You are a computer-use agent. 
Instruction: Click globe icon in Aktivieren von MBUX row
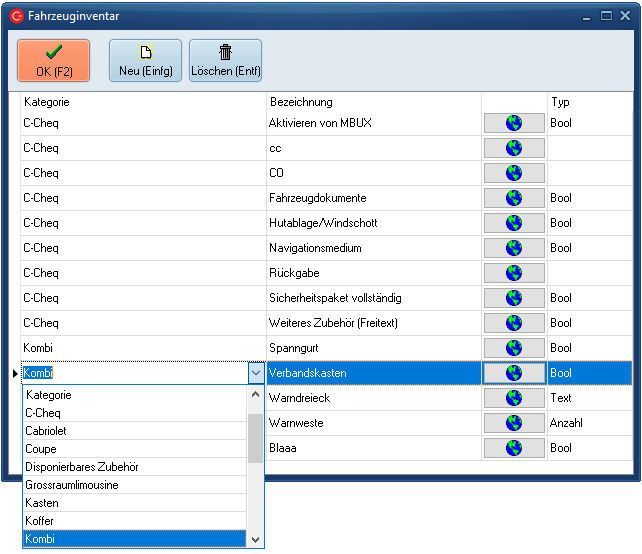coord(514,123)
